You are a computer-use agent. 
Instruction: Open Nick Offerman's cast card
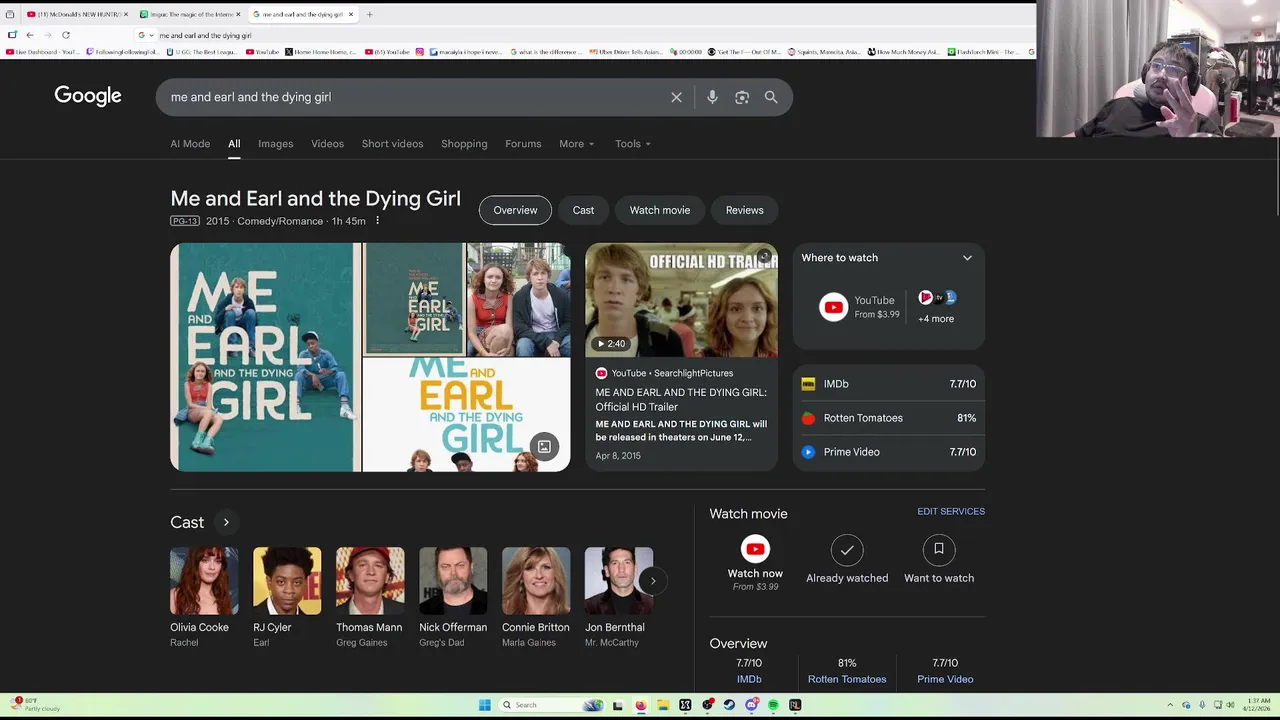click(453, 597)
